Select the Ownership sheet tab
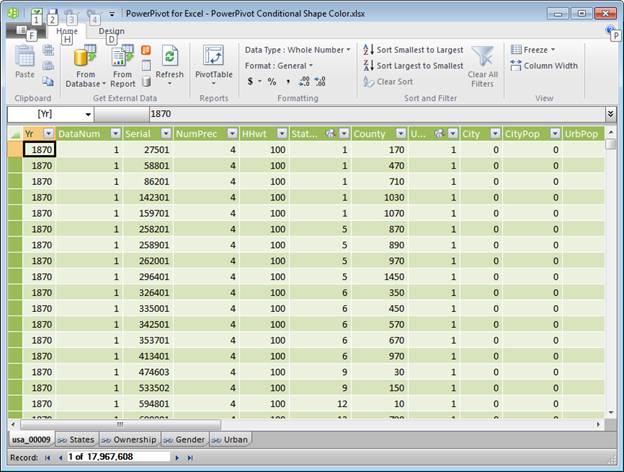This screenshot has height=472, width=624. pos(127,439)
